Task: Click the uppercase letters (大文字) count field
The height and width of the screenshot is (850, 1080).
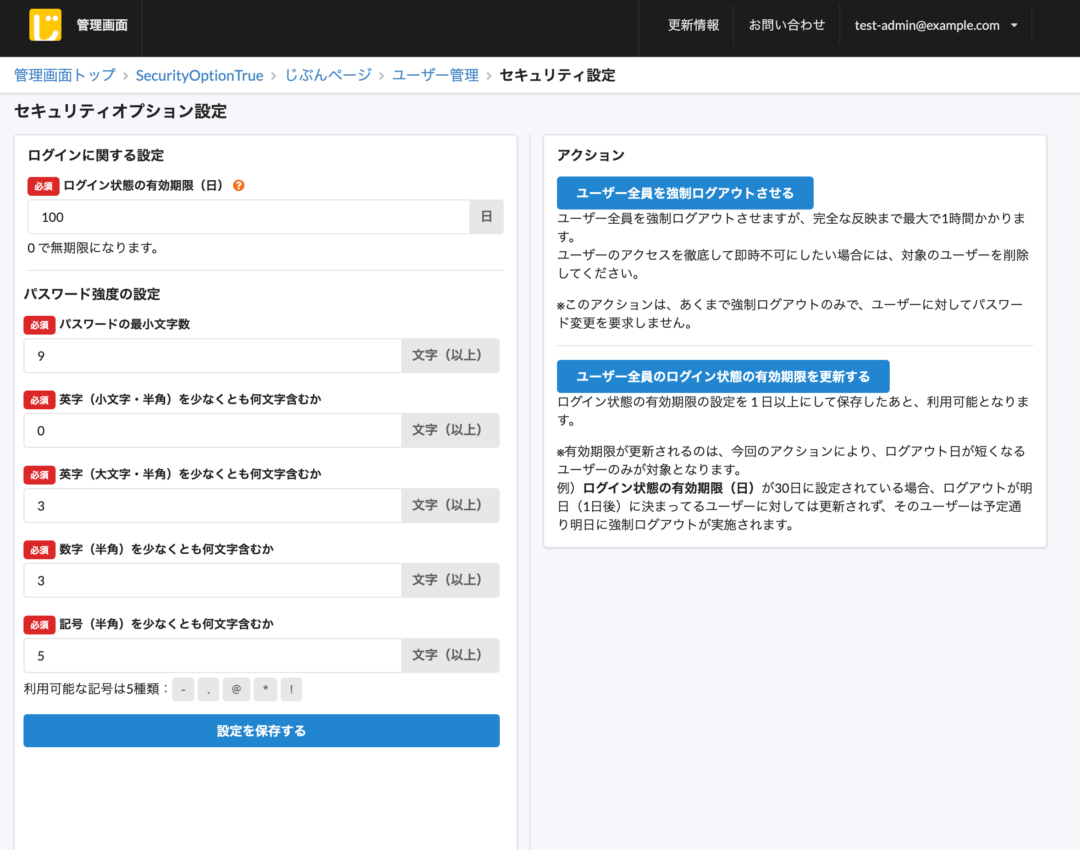Action: [x=212, y=505]
